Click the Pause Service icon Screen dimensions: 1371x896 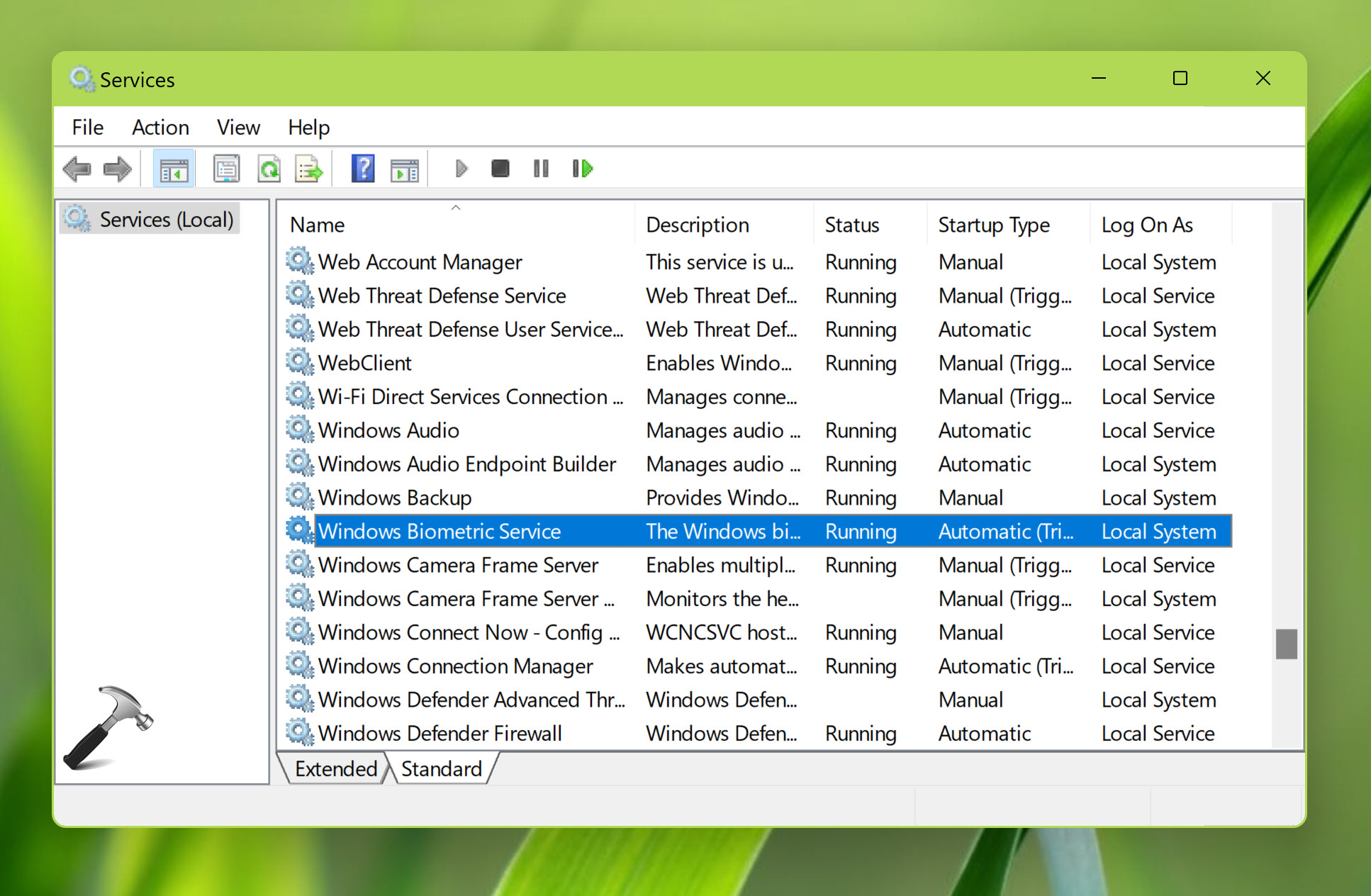541,169
